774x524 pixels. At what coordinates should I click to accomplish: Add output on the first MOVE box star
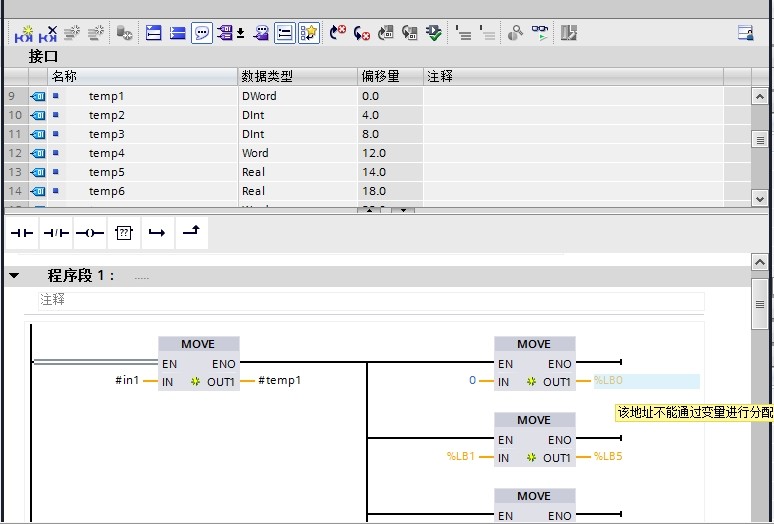click(195, 382)
